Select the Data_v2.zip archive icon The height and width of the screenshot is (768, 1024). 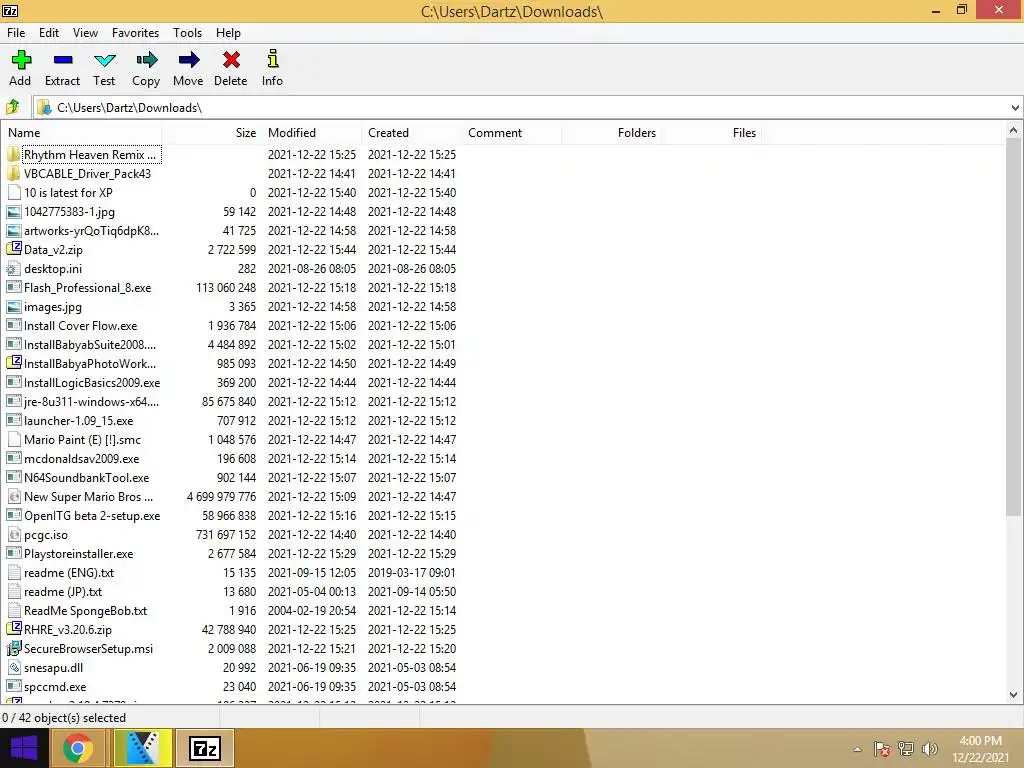13,249
